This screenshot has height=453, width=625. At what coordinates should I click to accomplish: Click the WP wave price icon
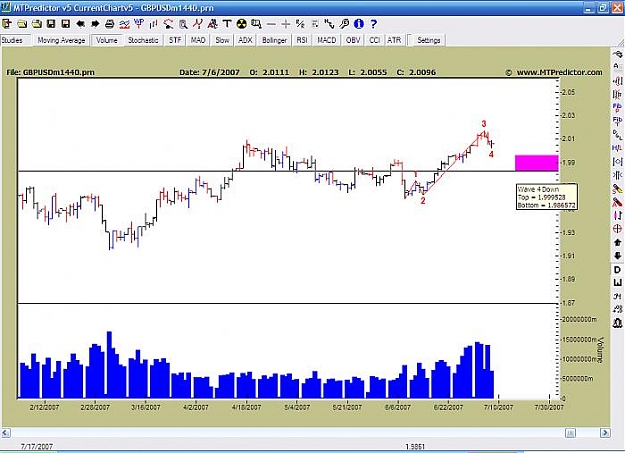coord(139,24)
